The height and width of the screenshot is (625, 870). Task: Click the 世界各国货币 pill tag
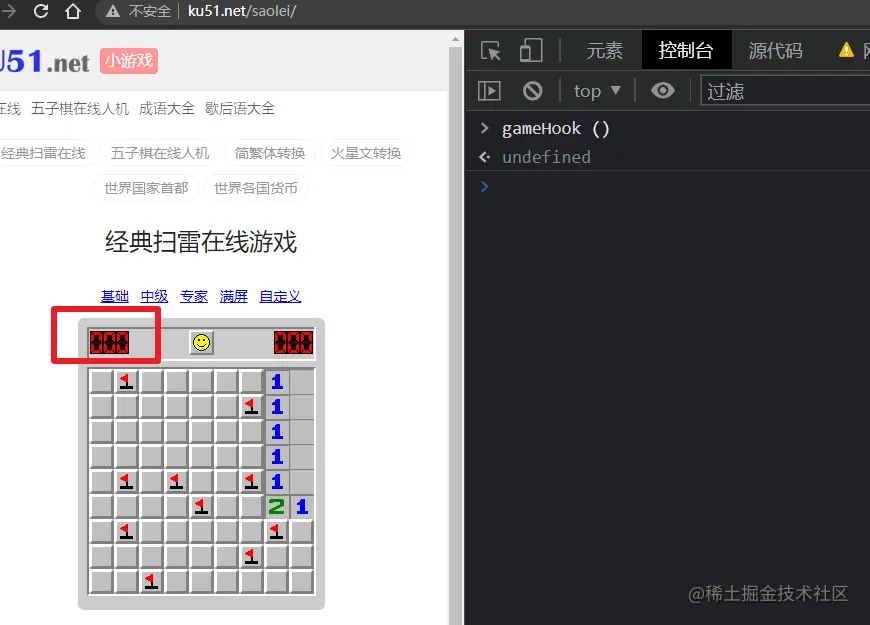256,188
